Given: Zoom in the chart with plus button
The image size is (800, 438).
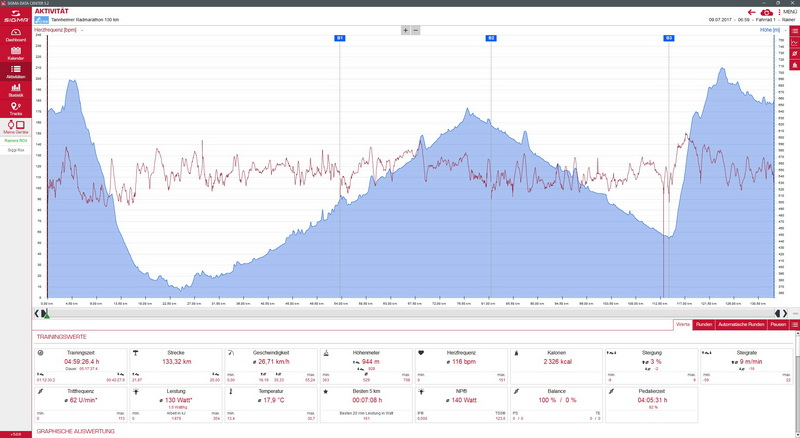Looking at the screenshot, I should point(405,30).
